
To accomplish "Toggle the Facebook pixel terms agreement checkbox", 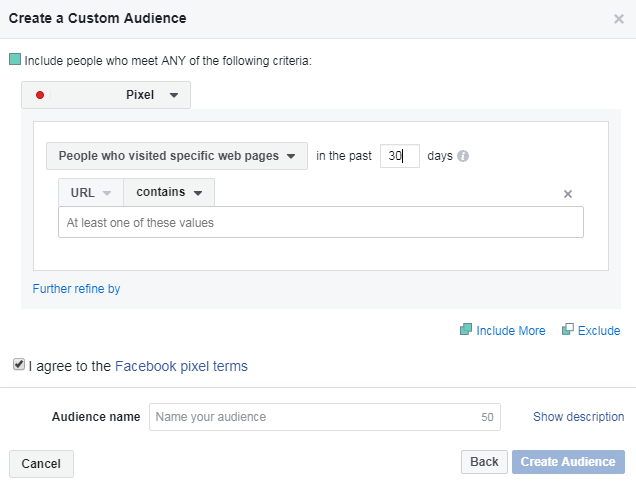I will point(19,364).
